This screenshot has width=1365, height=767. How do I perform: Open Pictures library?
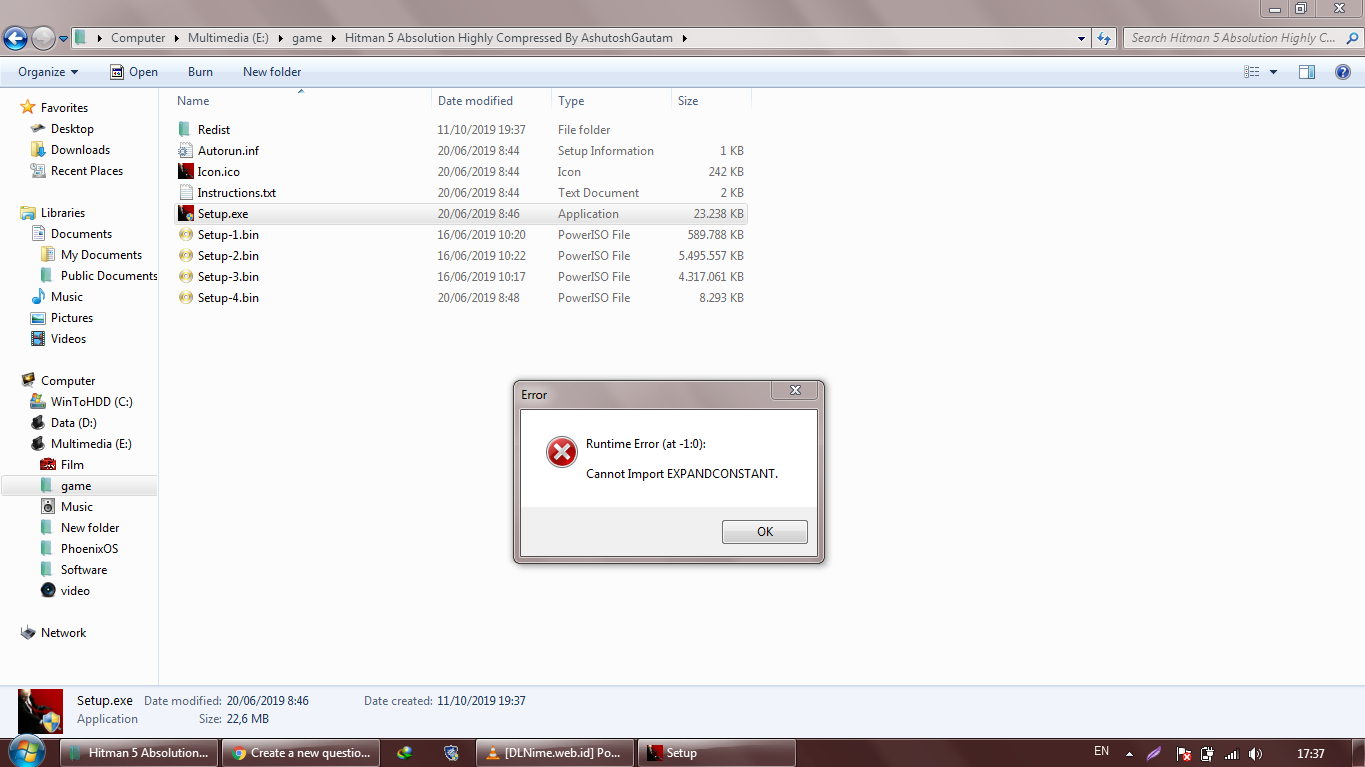(x=72, y=318)
